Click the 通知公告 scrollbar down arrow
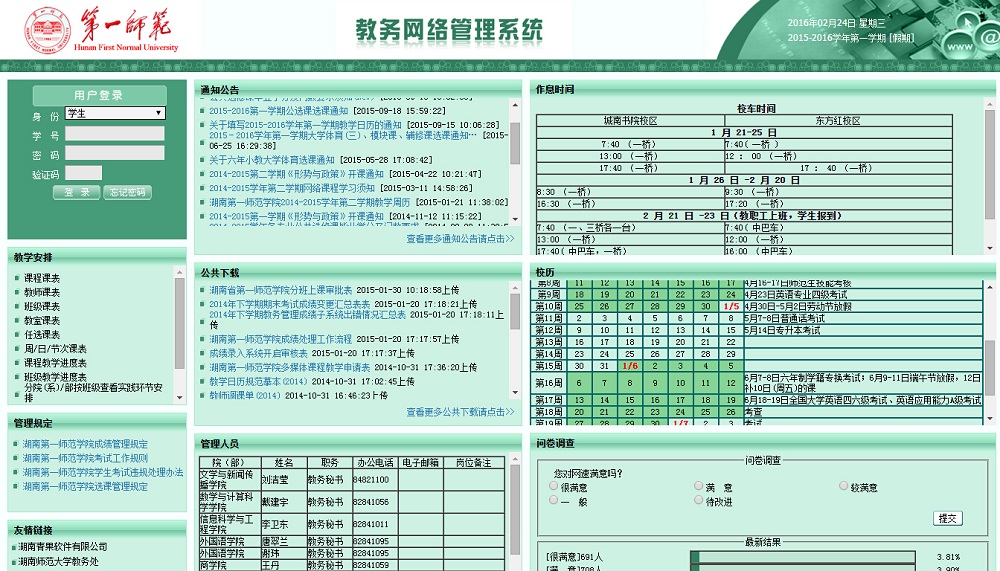Viewport: 1000px width, 571px height. pyautogui.click(x=515, y=219)
